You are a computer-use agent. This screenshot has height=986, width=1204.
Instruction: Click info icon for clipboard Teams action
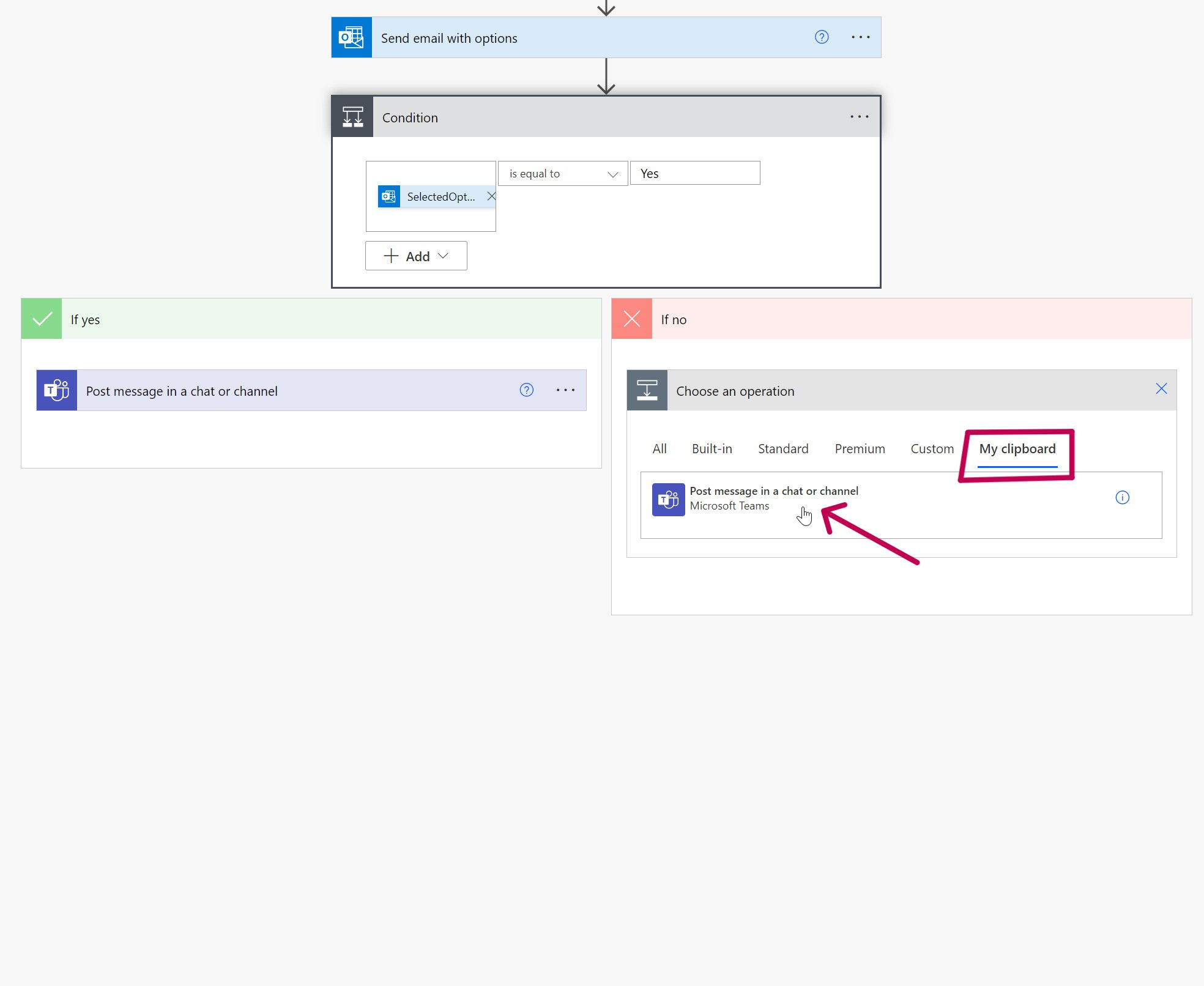click(x=1122, y=498)
